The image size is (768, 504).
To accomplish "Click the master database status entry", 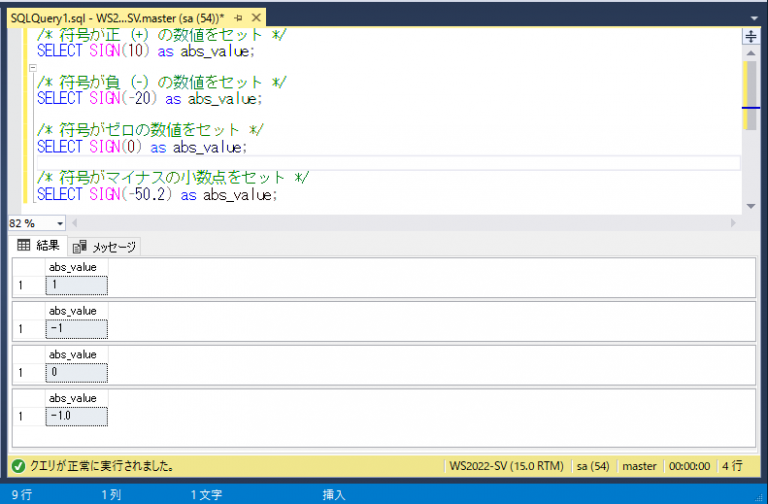I will coord(639,466).
